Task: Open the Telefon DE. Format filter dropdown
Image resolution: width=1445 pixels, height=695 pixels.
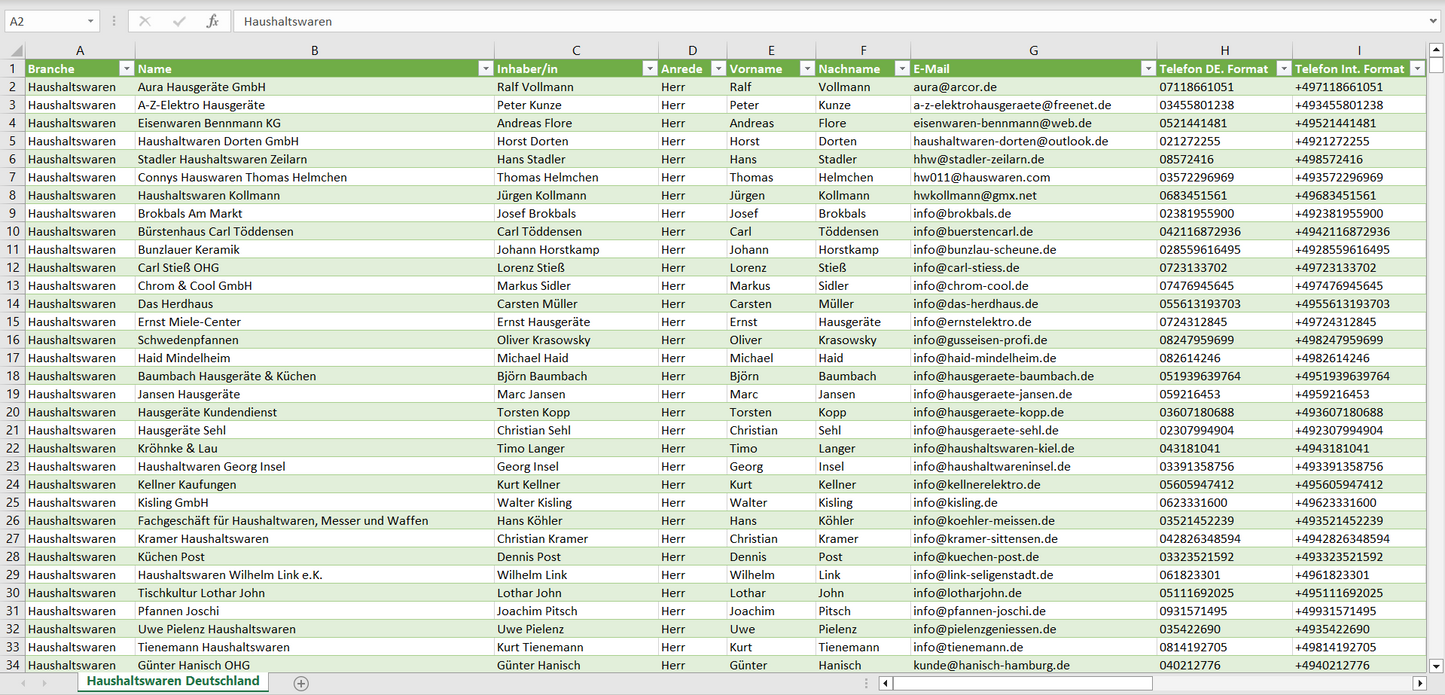Action: coord(1282,69)
